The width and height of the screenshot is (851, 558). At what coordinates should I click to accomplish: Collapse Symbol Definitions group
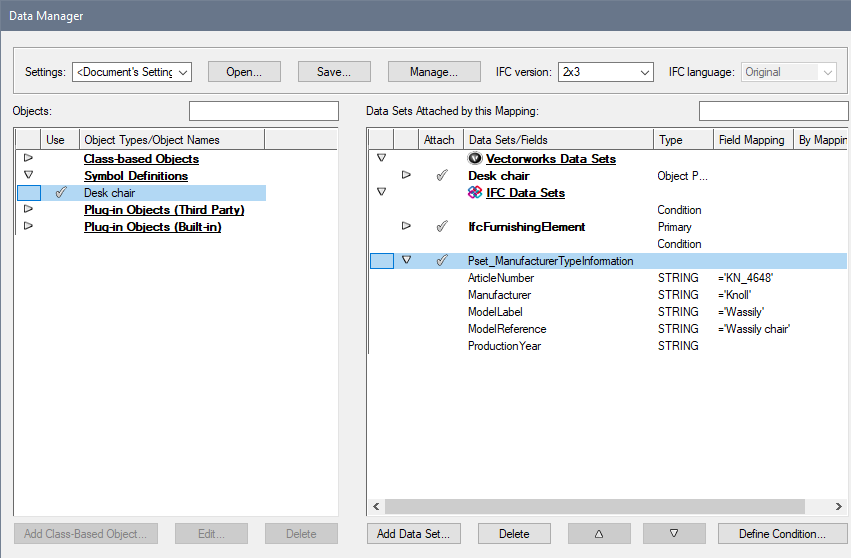pos(28,176)
